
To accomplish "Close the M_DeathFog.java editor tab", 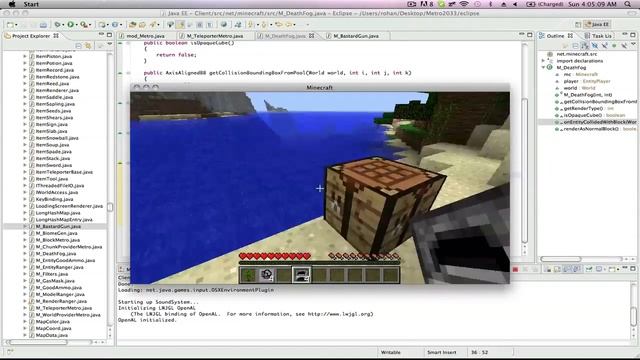I will click(x=312, y=36).
